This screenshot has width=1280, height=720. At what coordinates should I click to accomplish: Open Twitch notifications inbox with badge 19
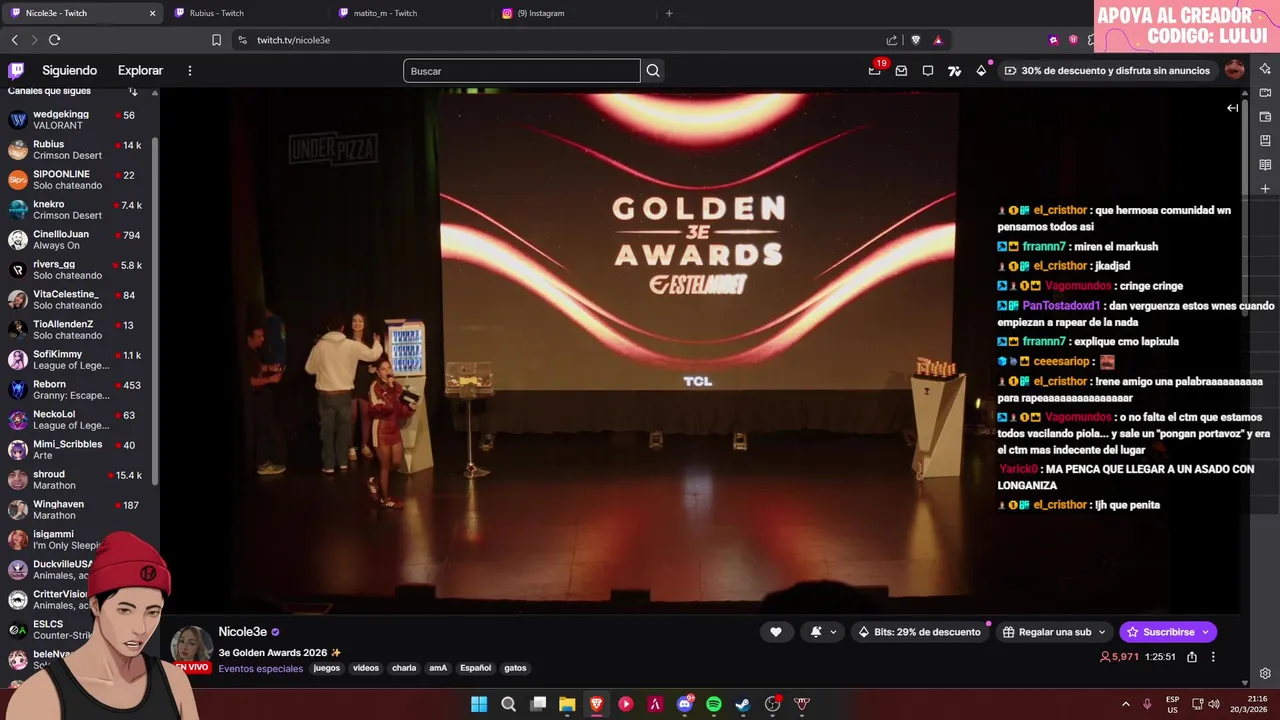click(875, 71)
